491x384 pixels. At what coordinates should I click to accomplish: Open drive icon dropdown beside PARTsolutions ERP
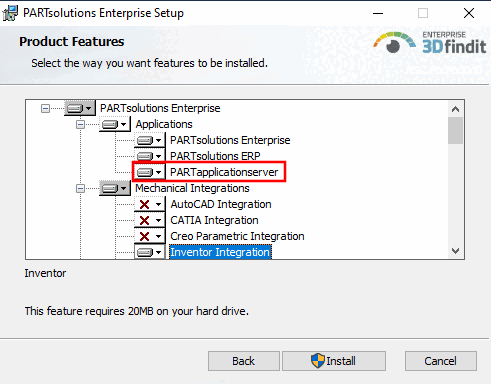pos(150,156)
